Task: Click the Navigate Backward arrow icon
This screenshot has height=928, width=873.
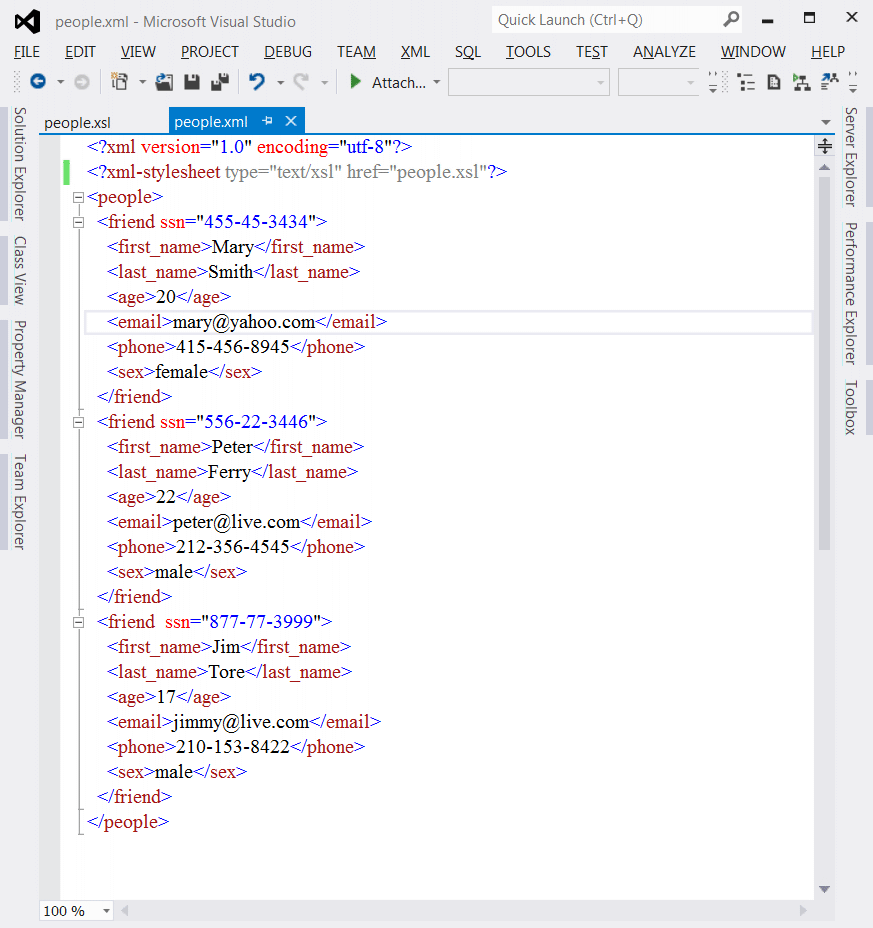Action: (38, 81)
